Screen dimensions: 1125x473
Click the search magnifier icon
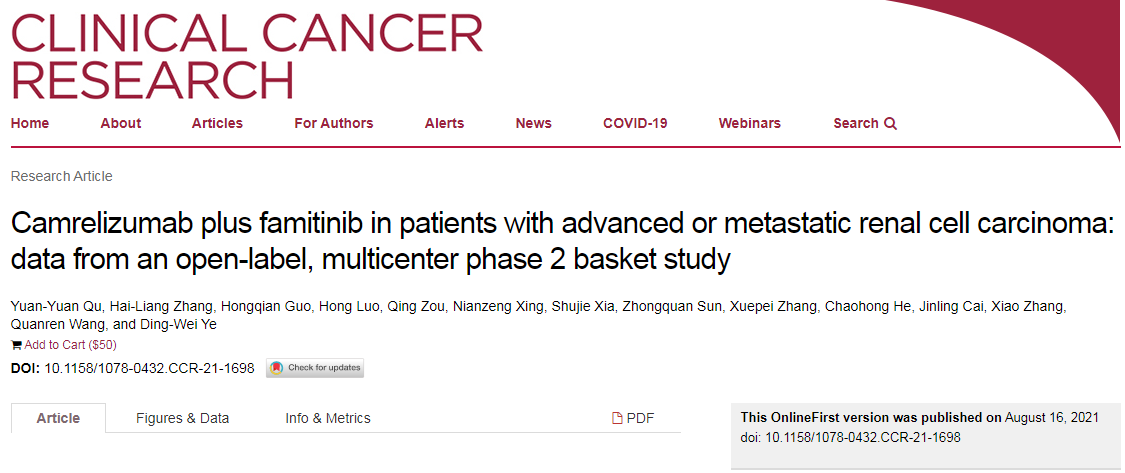[x=890, y=124]
